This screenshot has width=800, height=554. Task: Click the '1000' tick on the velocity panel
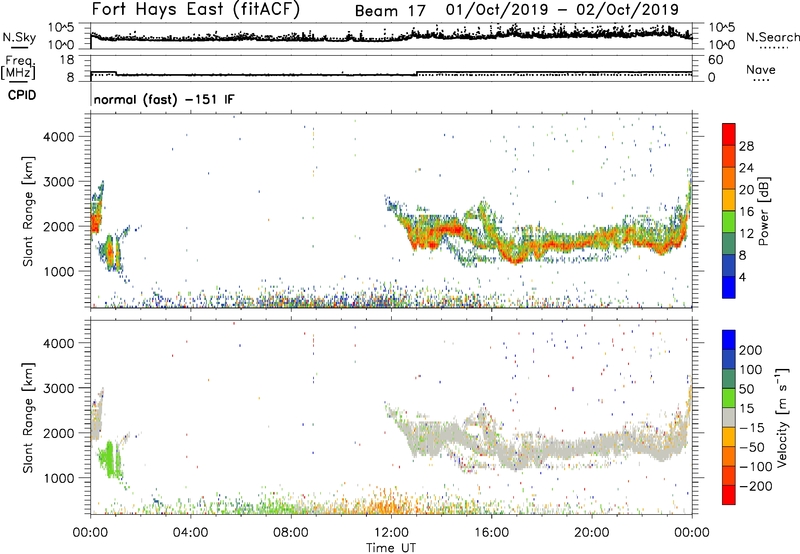[x=59, y=478]
